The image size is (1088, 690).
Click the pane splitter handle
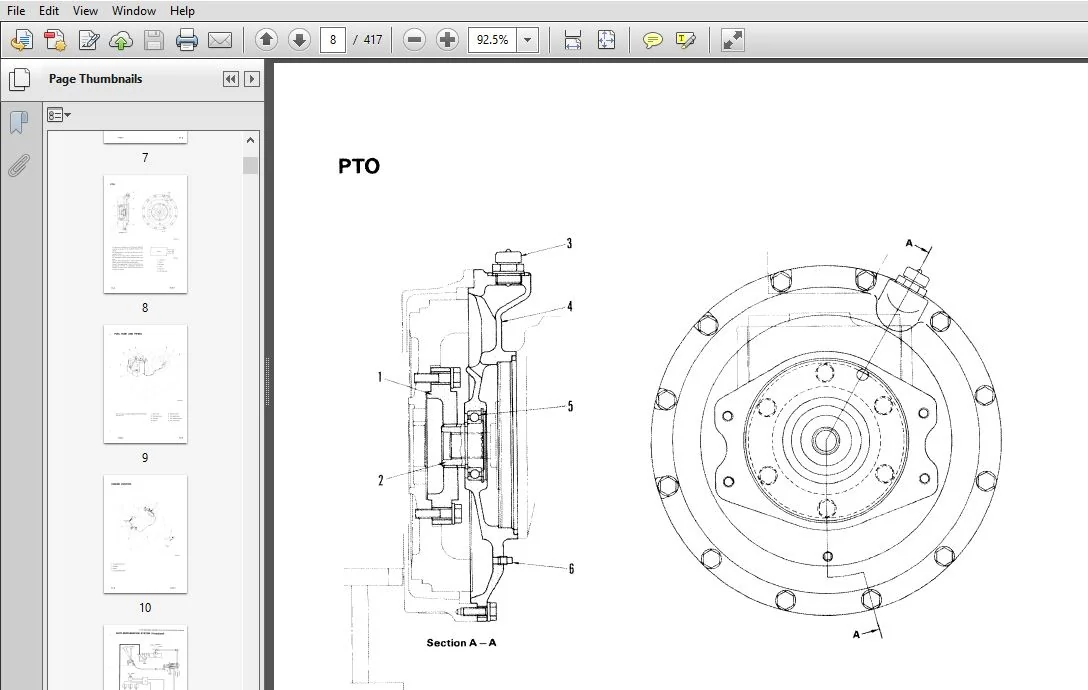pyautogui.click(x=268, y=380)
